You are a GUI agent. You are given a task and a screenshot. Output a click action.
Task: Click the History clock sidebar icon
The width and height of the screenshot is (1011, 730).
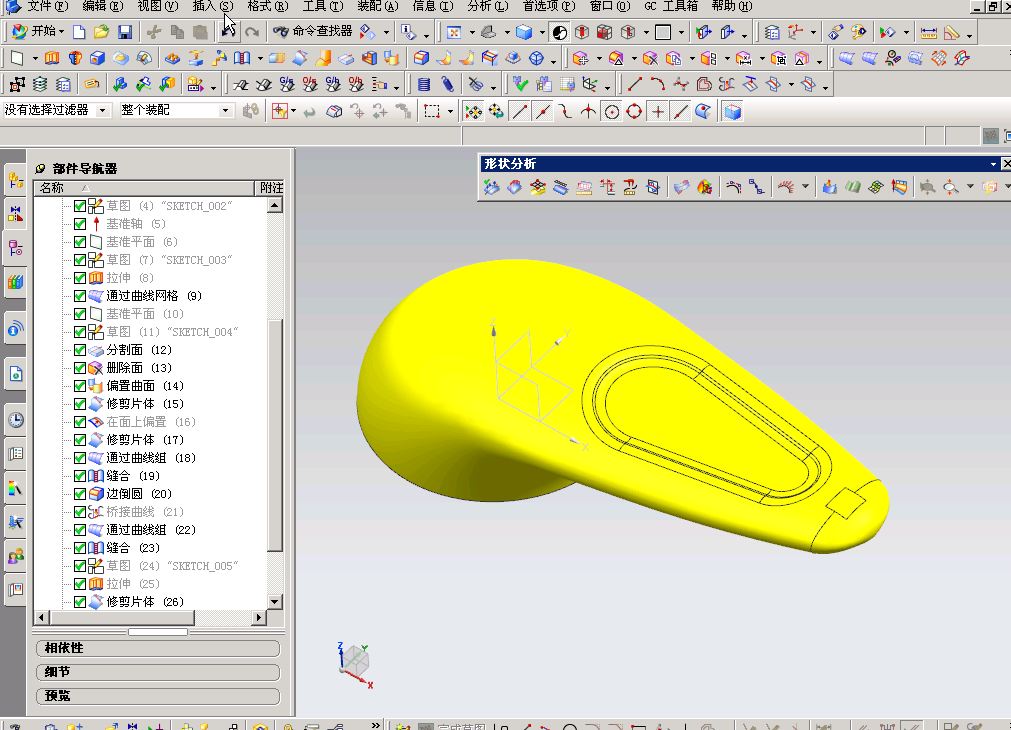coord(15,420)
